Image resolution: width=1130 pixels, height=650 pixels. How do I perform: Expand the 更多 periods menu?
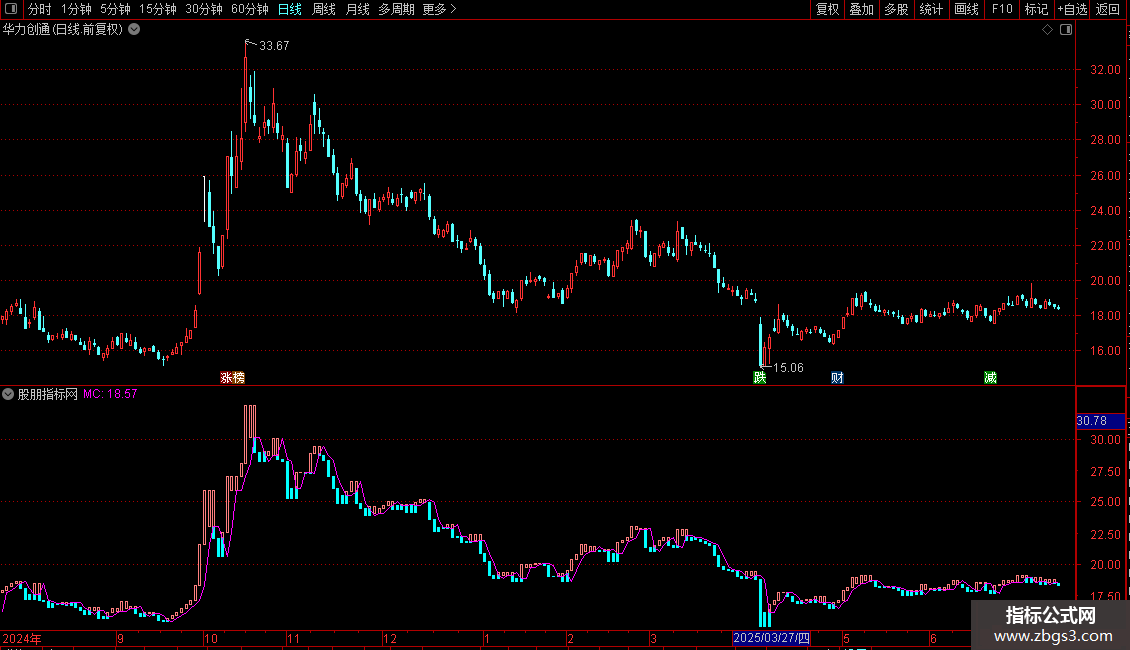440,9
